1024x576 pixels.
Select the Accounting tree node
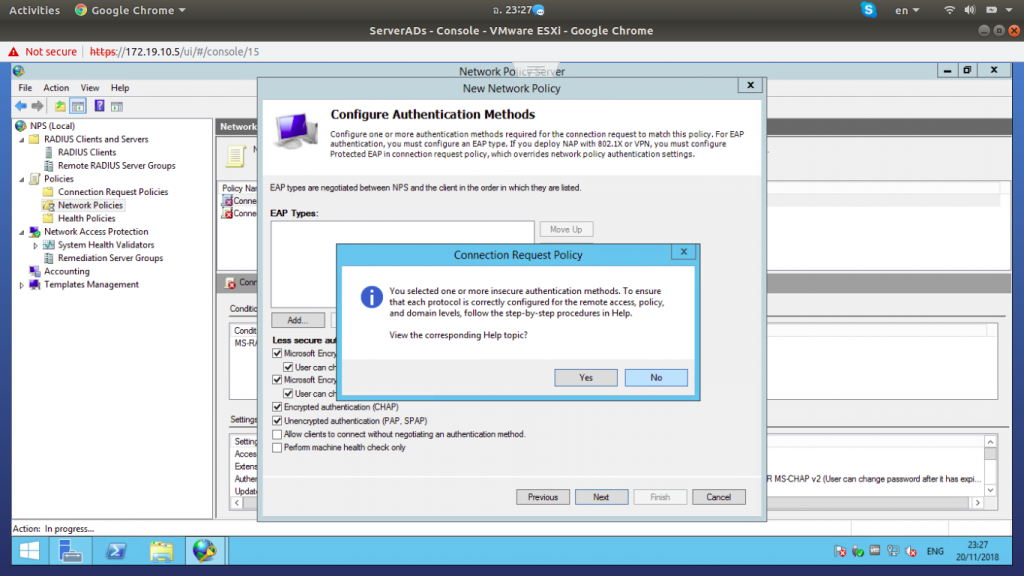[67, 272]
